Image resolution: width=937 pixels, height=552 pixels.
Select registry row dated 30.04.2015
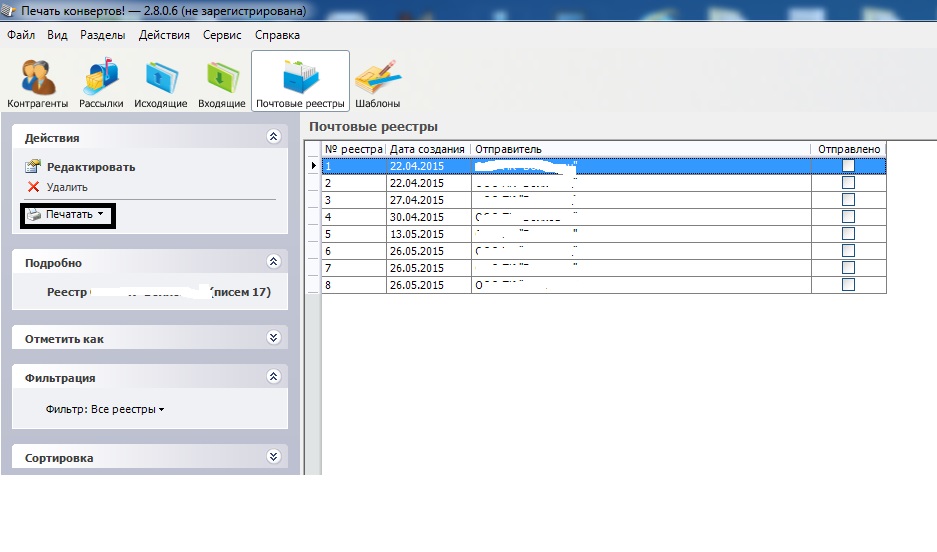pyautogui.click(x=427, y=217)
